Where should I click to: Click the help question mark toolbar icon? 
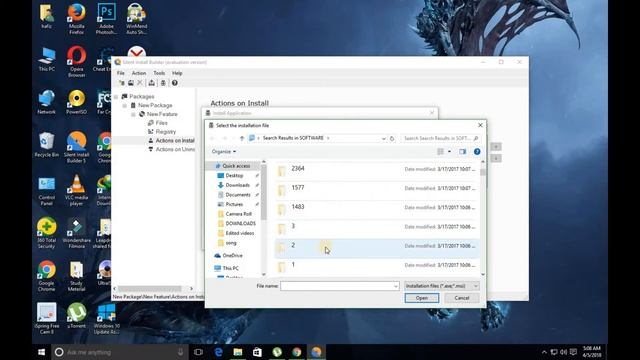pos(175,83)
